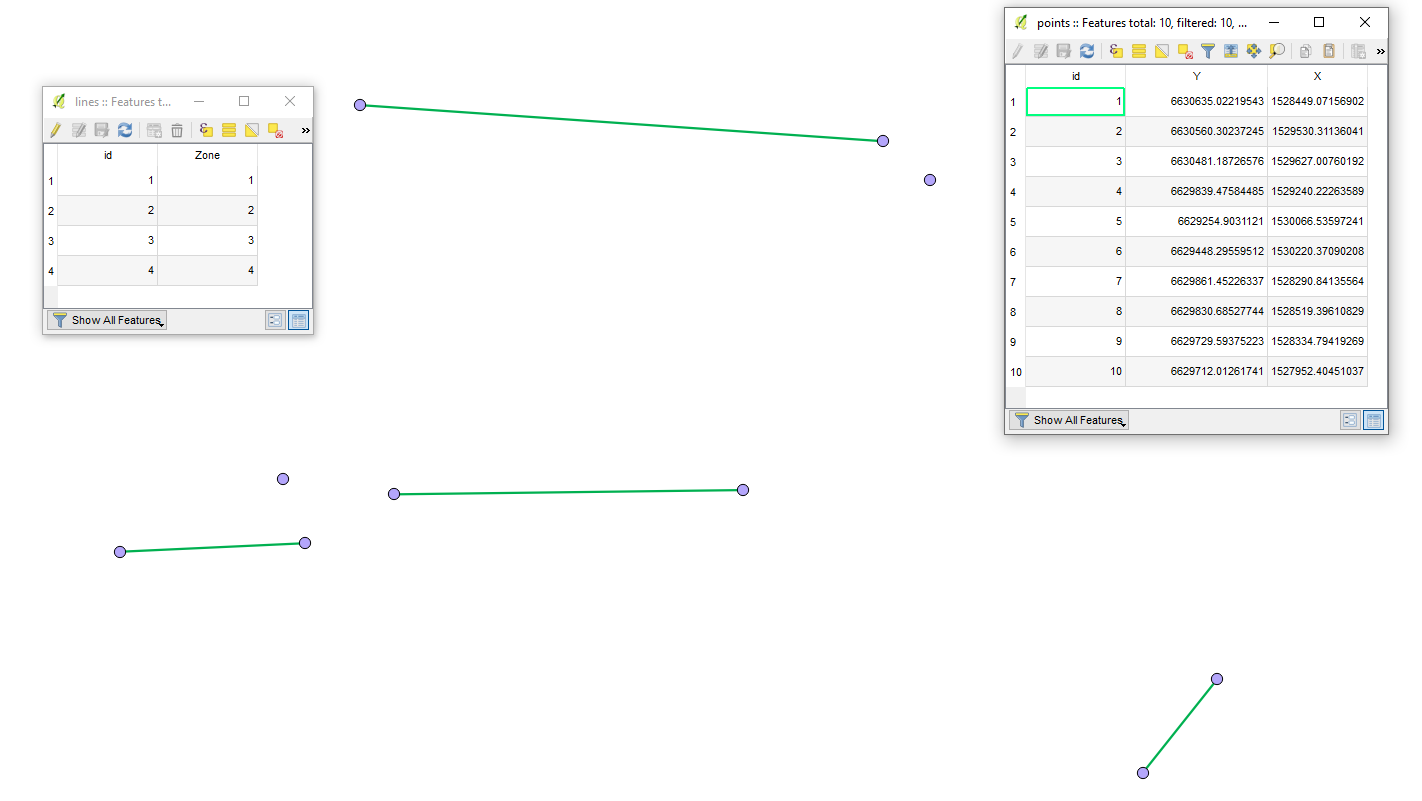This screenshot has height=801, width=1422.
Task: Sort by id column header in lines table
Action: (108, 155)
